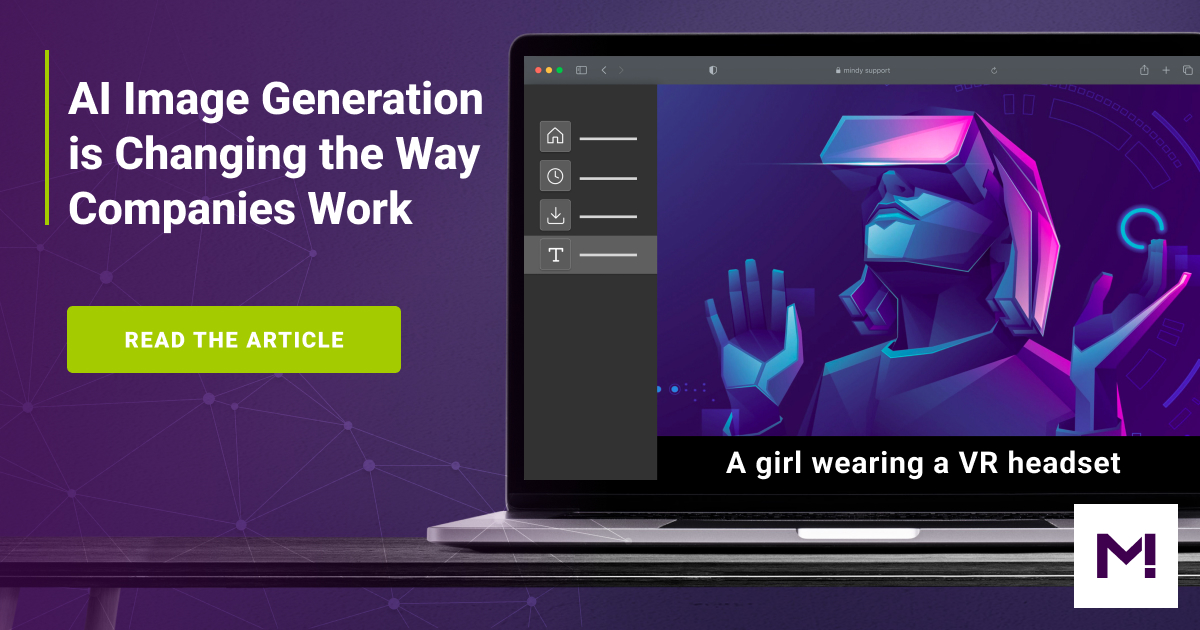This screenshot has height=630, width=1200.
Task: Open the tab overview control
Action: (x=1189, y=70)
